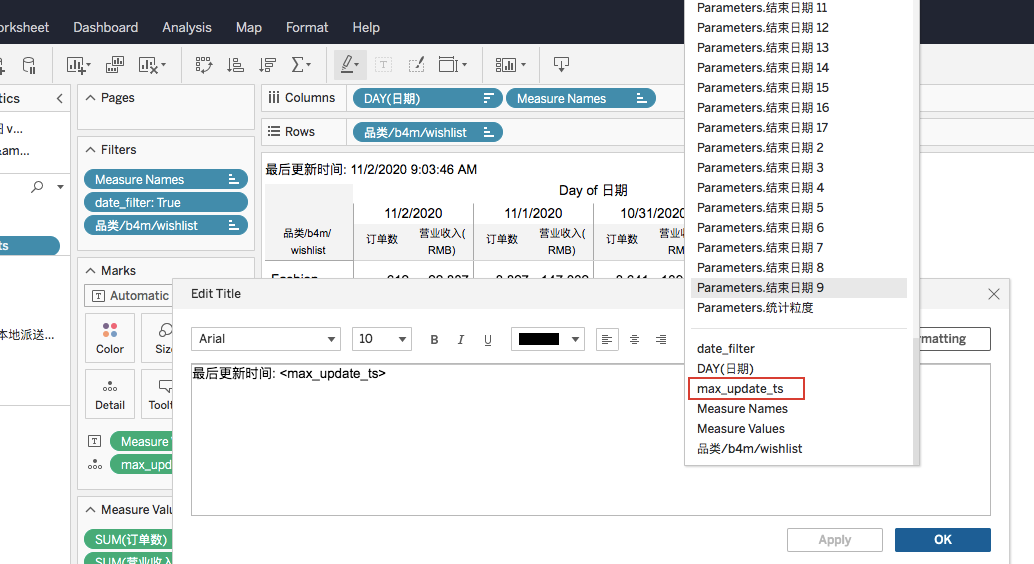Align title text left
This screenshot has width=1034, height=564.
tap(607, 339)
